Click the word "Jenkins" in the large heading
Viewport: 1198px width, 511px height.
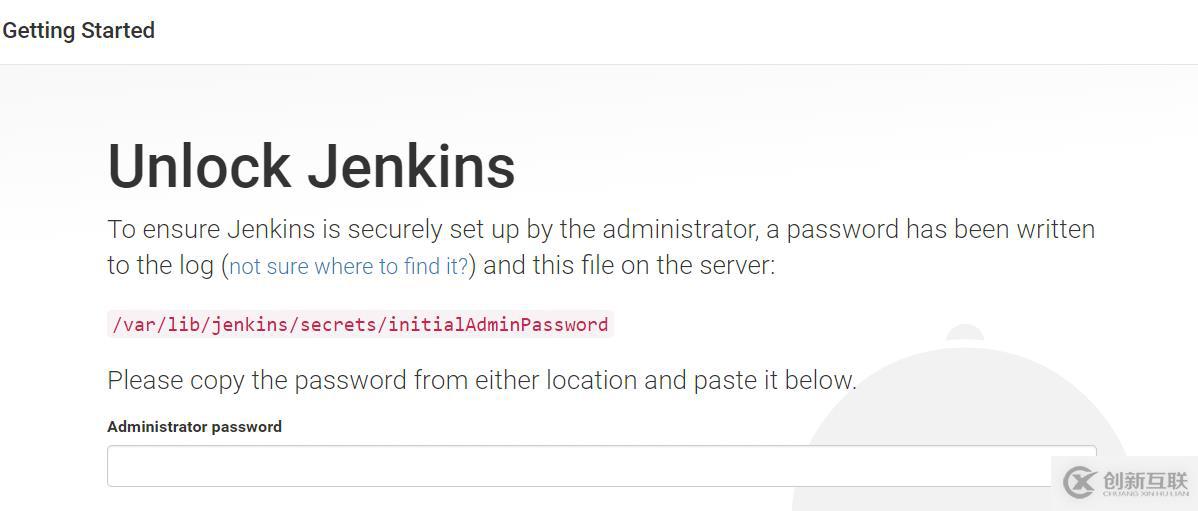tap(411, 166)
